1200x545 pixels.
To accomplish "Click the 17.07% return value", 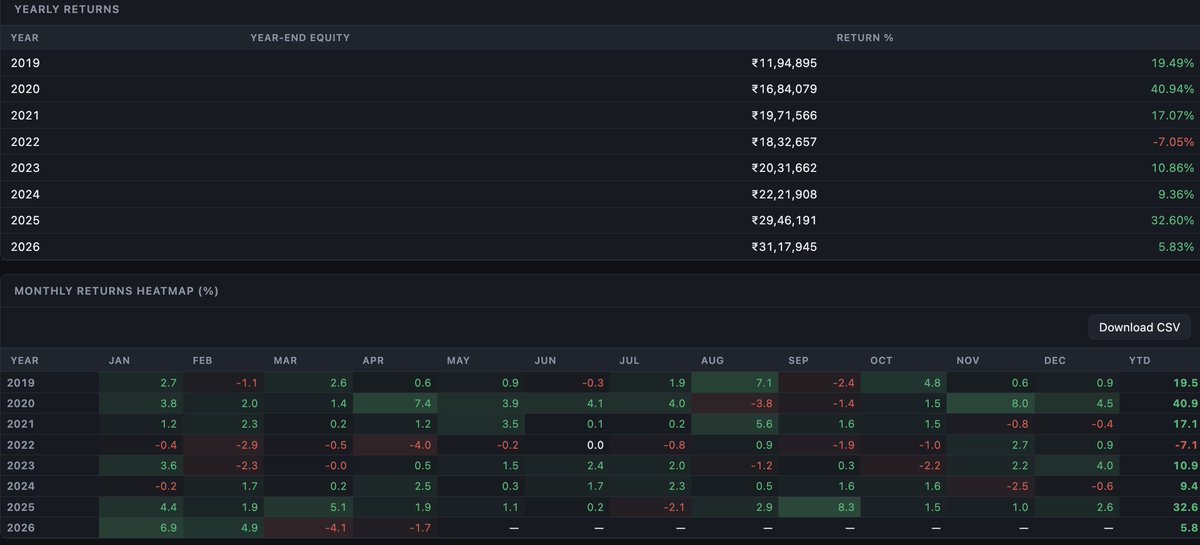I will click(x=1172, y=115).
